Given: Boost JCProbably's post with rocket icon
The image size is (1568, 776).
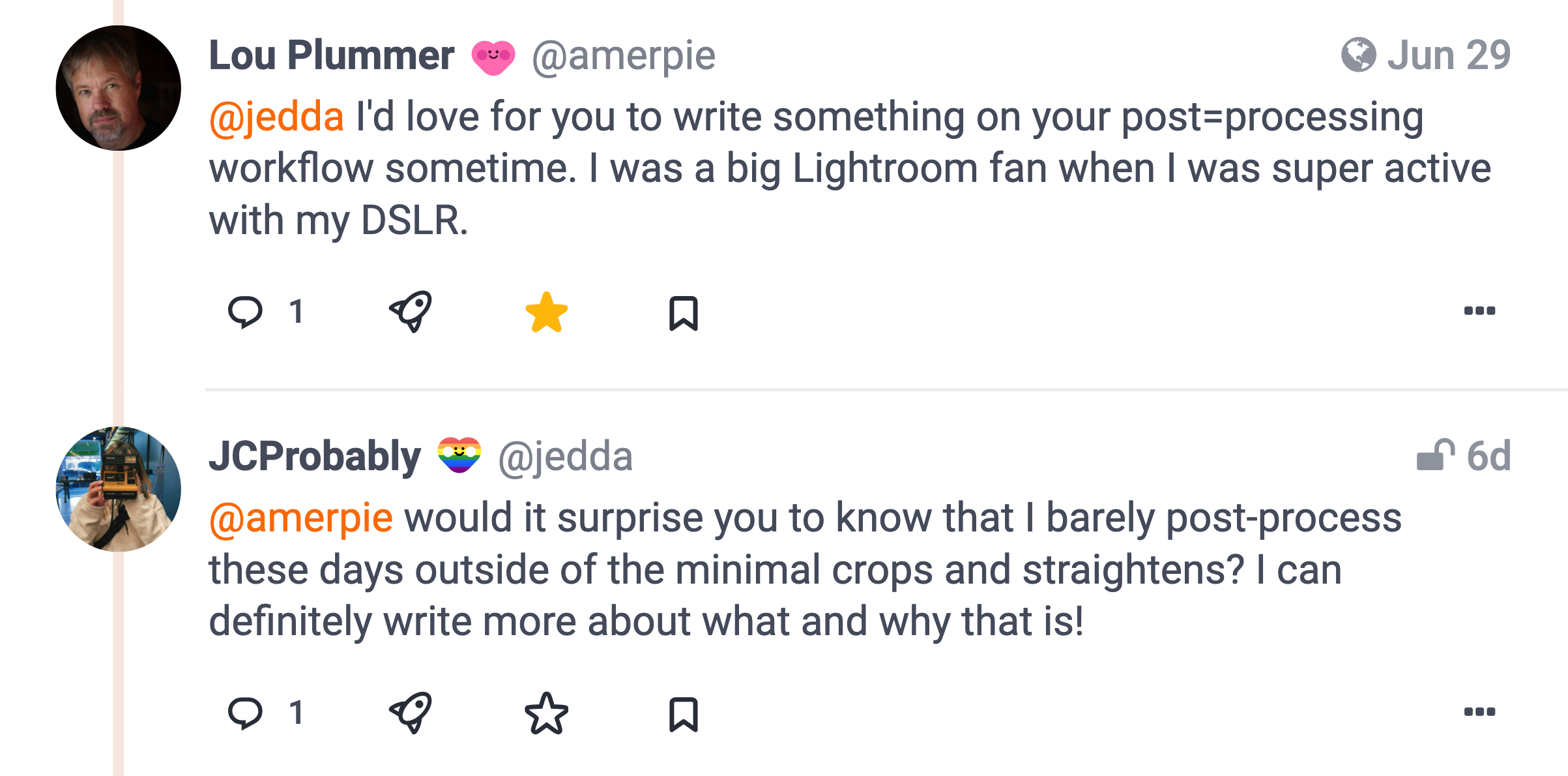Looking at the screenshot, I should click(411, 712).
